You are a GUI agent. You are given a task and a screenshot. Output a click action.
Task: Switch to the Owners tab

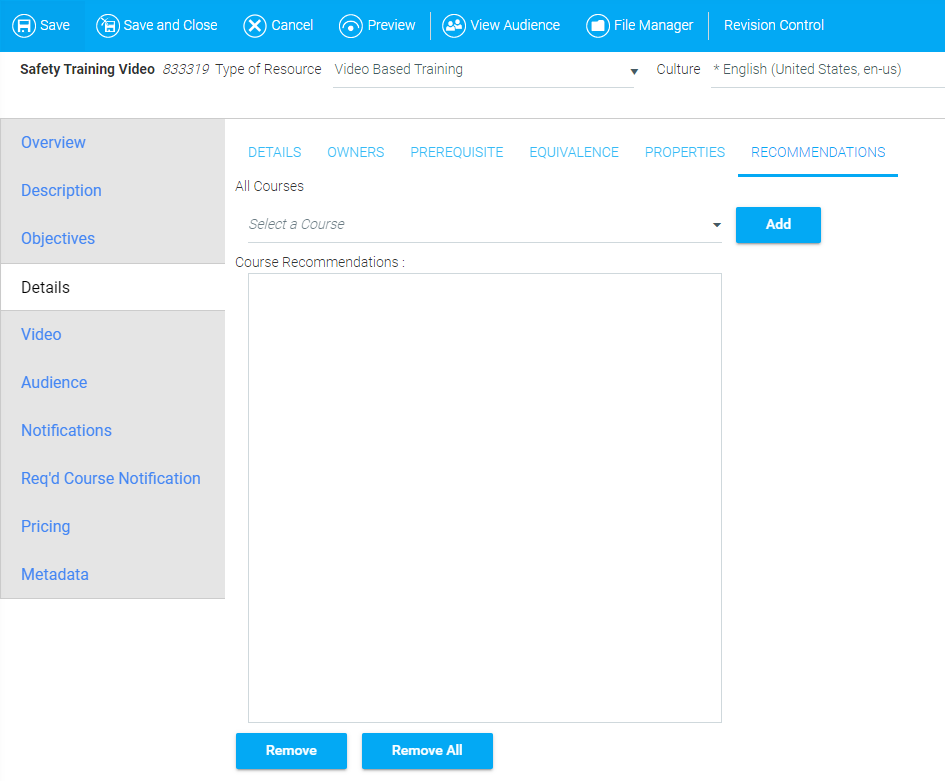355,153
